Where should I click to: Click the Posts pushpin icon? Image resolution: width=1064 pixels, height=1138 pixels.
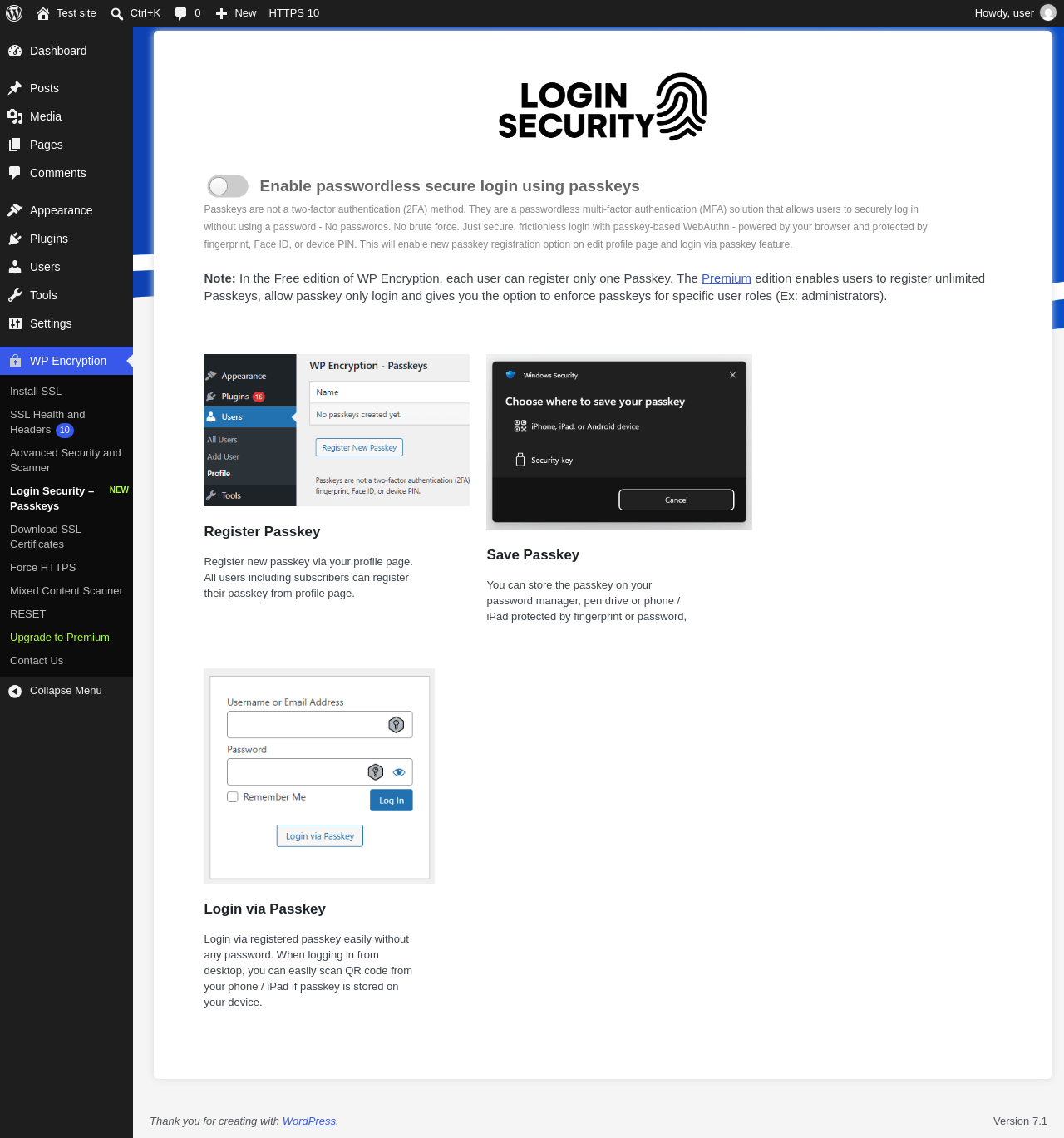[x=15, y=88]
